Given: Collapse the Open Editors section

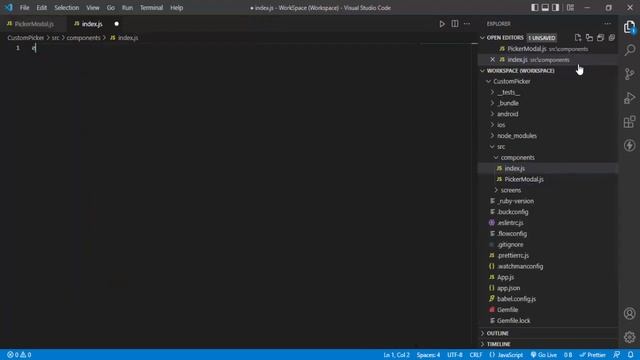Looking at the screenshot, I should [x=482, y=38].
